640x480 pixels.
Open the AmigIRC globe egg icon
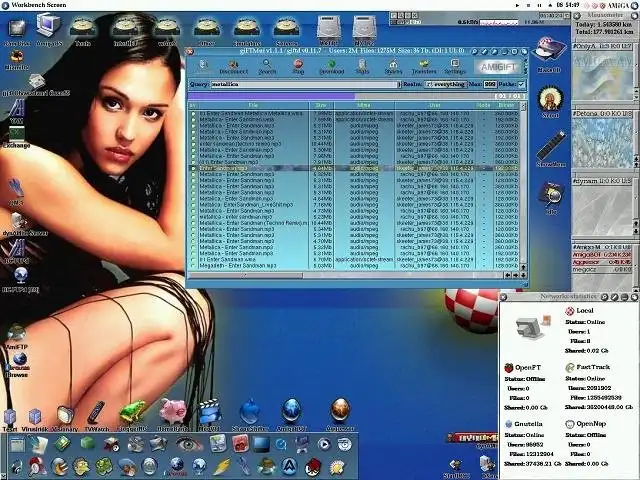(x=291, y=414)
